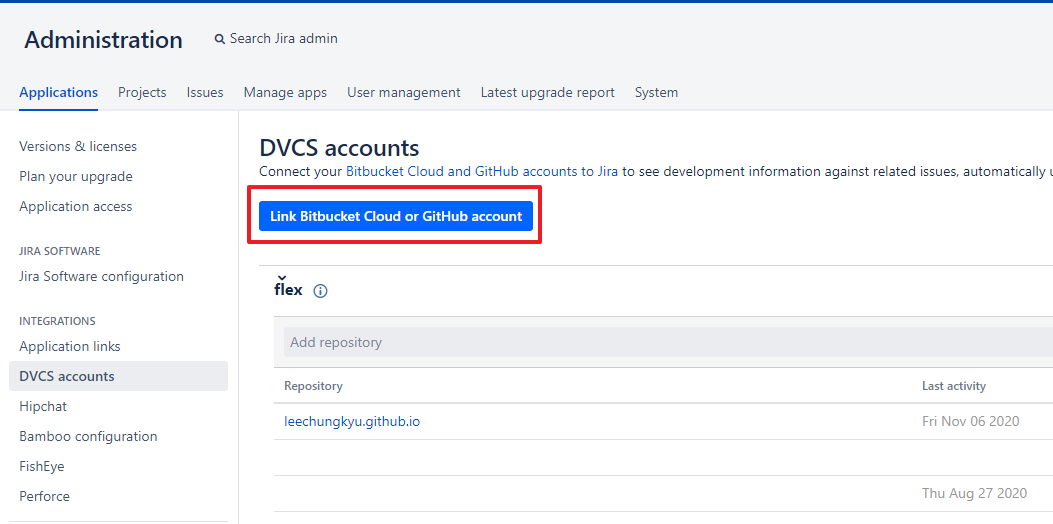Select the Fri Nov 06 2020 date
The height and width of the screenshot is (524, 1053).
970,422
